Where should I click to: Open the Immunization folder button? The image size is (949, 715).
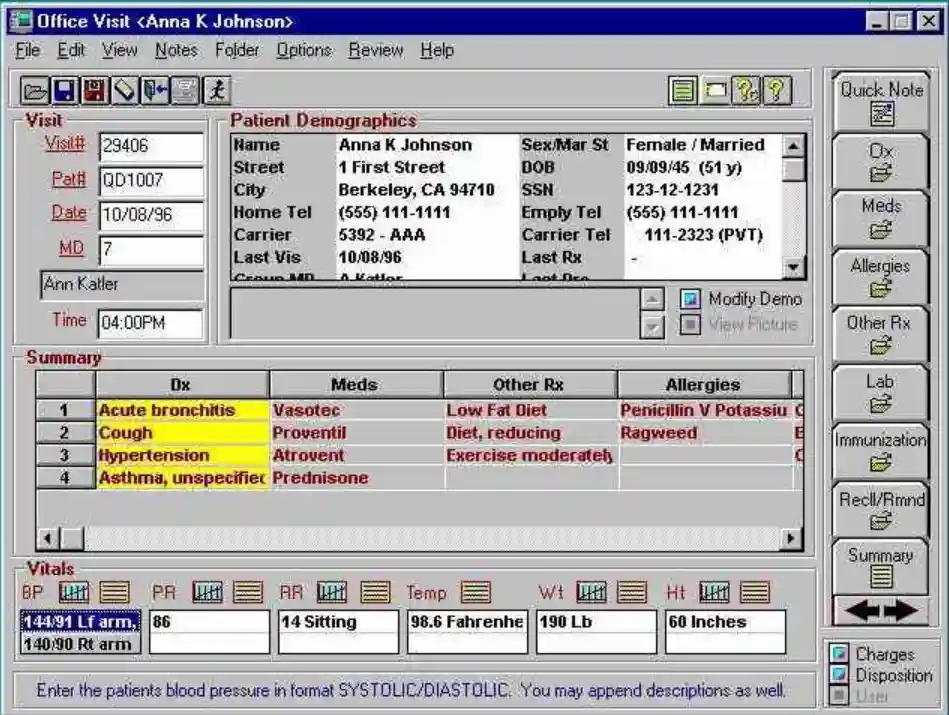[x=881, y=448]
